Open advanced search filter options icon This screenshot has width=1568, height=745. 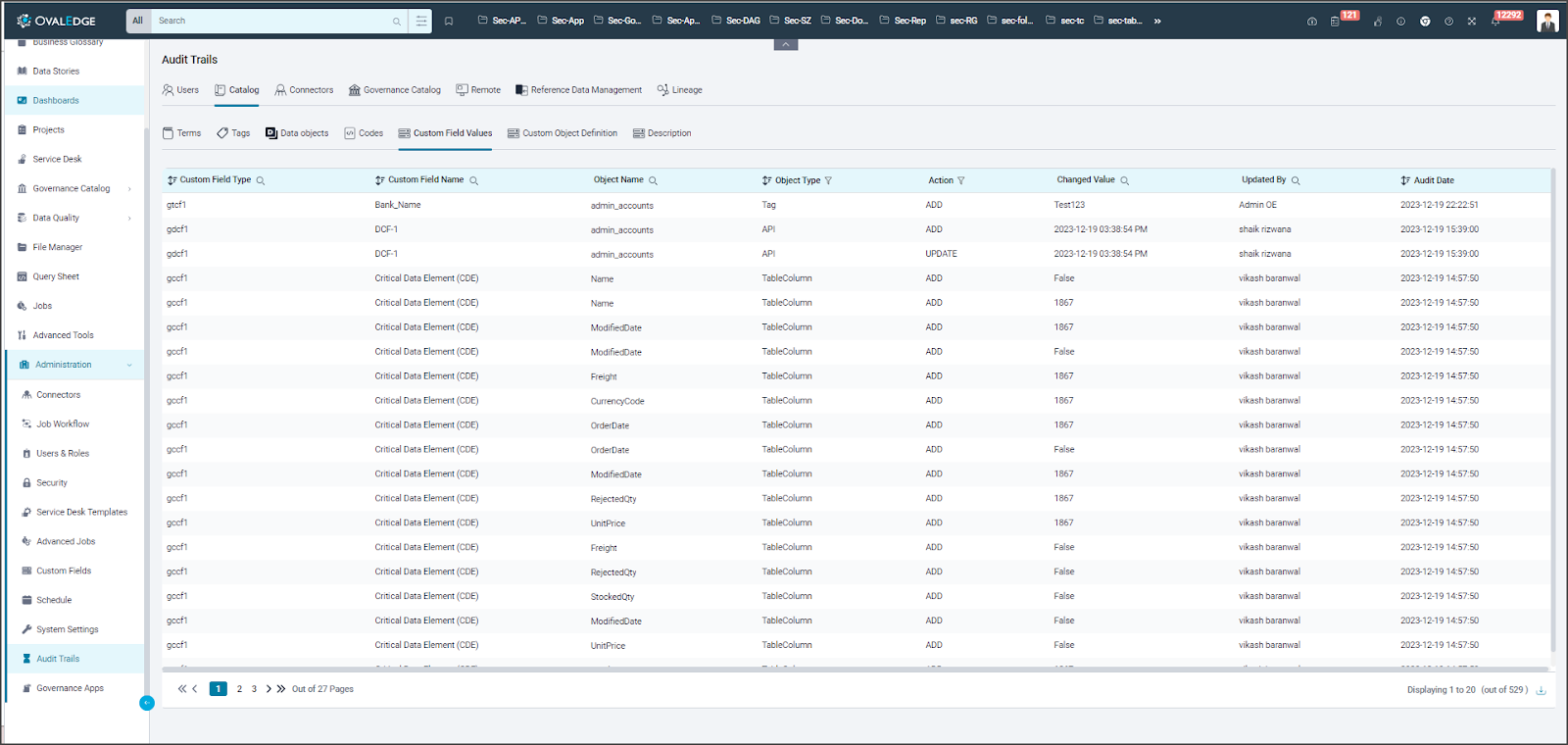coord(421,21)
